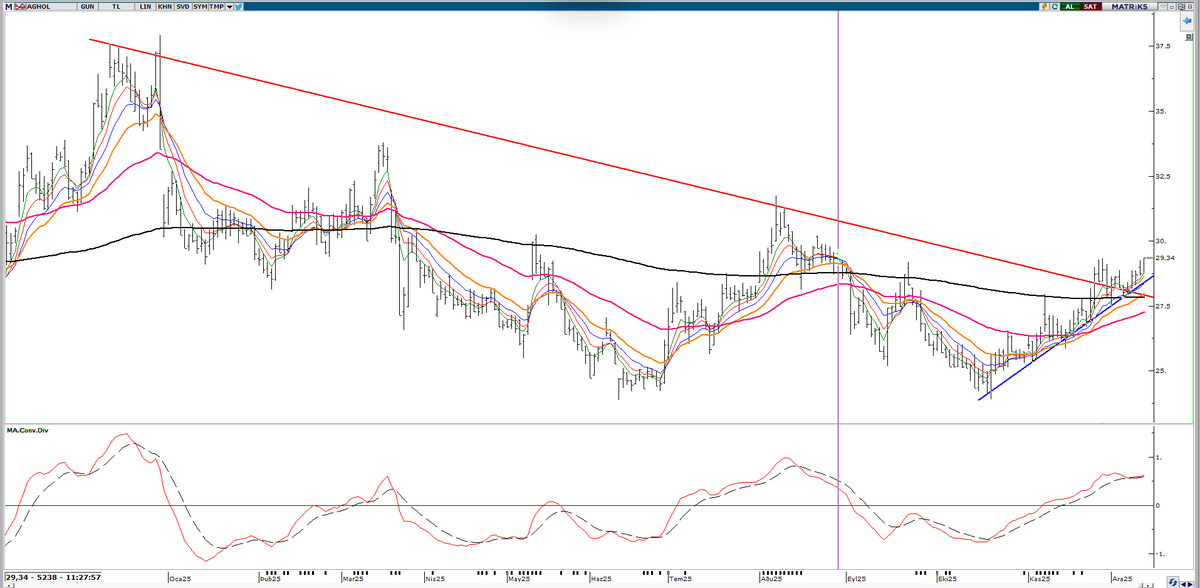This screenshot has height=588, width=1200.
Task: Click the small box icon below the blue arrow
Action: click(1188, 36)
